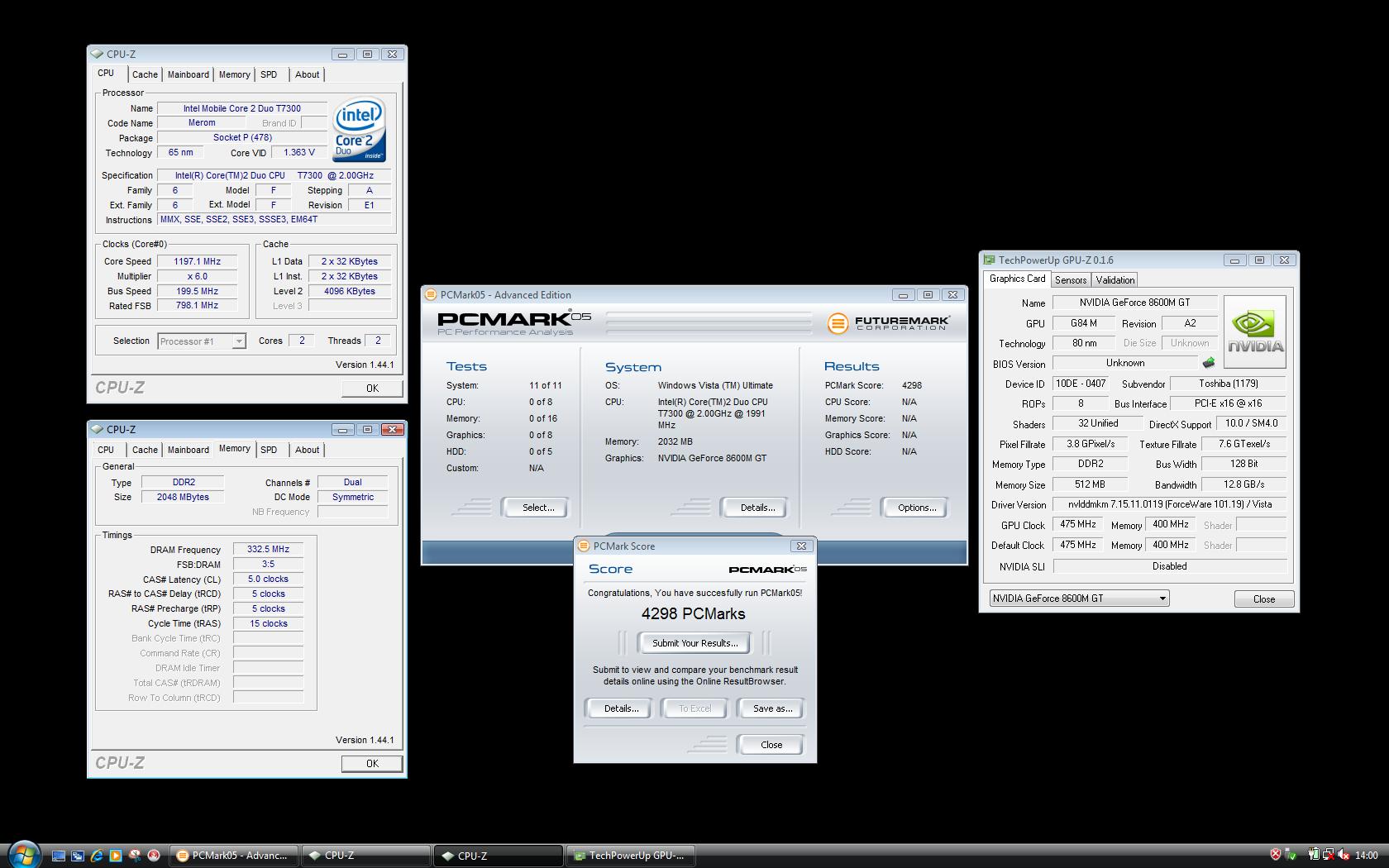The image size is (1389, 868).
Task: Close the PCMark Score dialog with X
Action: pos(800,546)
